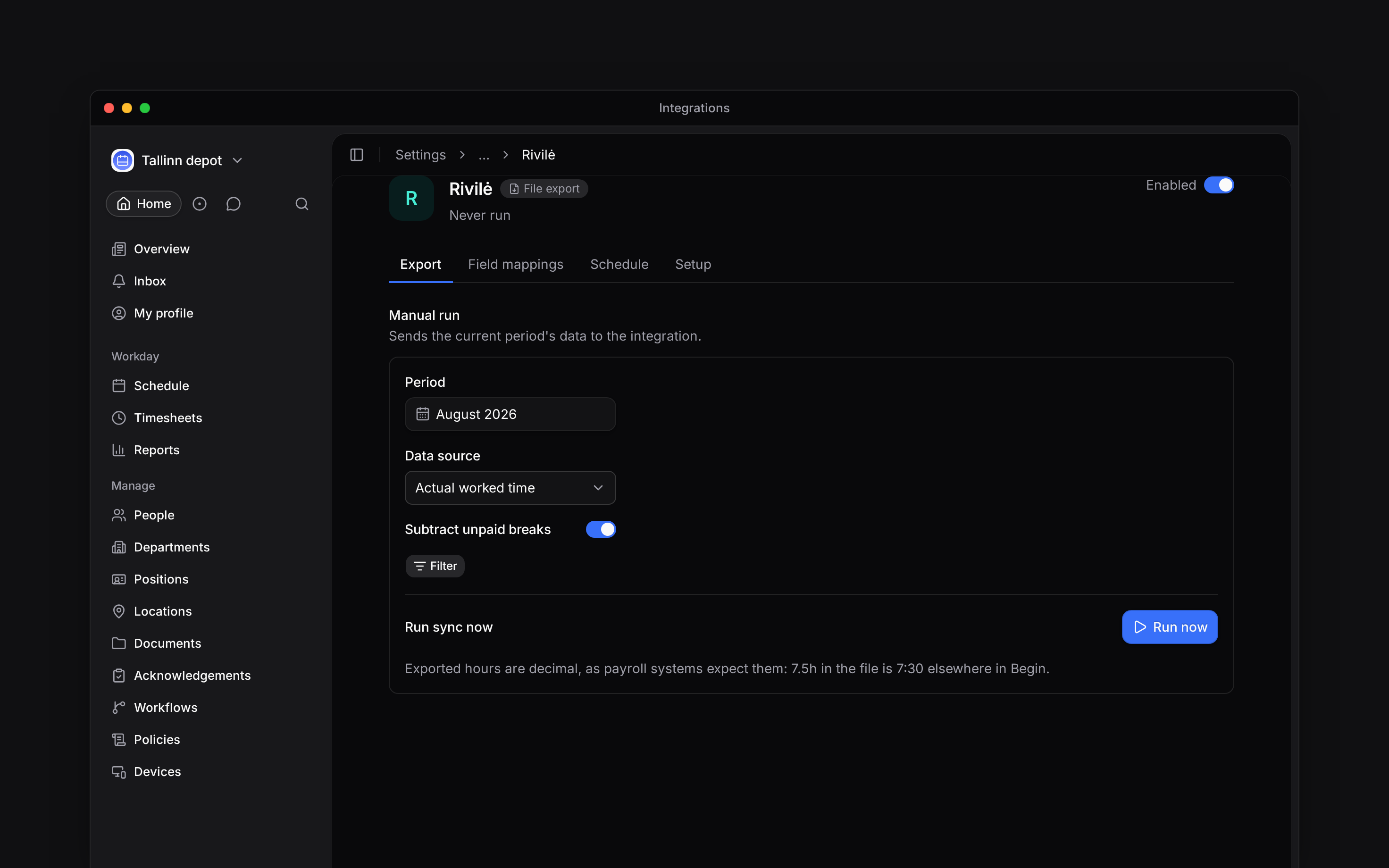The image size is (1389, 868).
Task: Click the Inbox bell icon
Action: click(119, 281)
